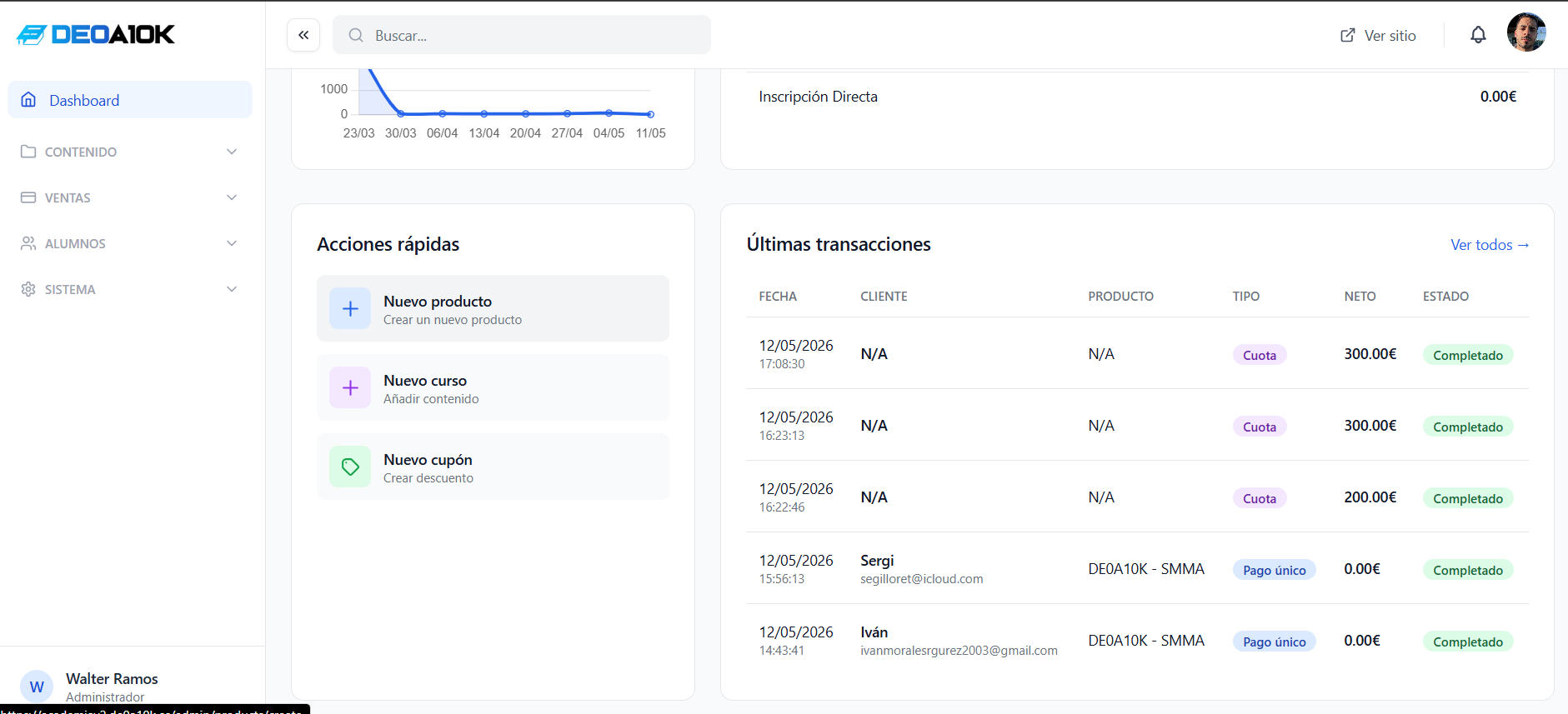Screen dimensions: 1568x714
Task: Collapse the sidebar with double-chevron icon
Action: pos(303,35)
